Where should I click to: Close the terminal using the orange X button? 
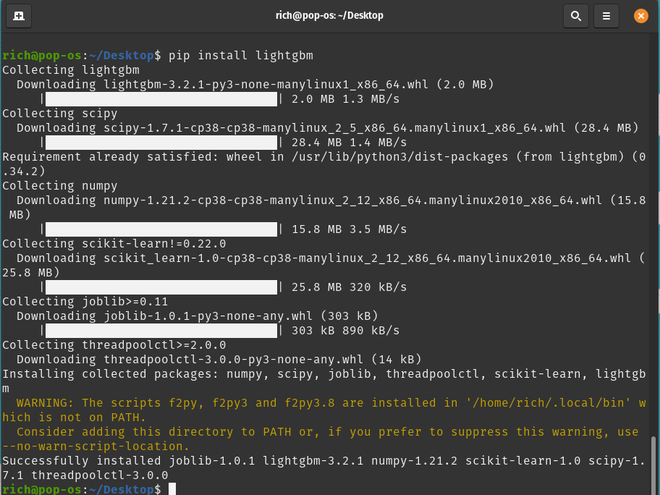pyautogui.click(x=641, y=16)
